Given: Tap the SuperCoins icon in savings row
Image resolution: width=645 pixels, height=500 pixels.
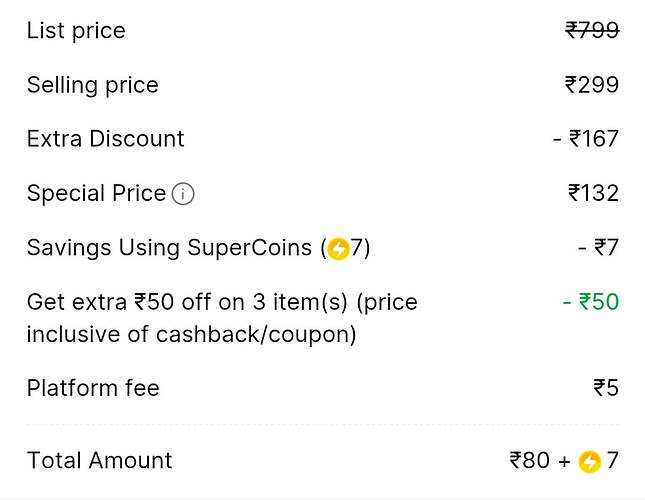Looking at the screenshot, I should pyautogui.click(x=338, y=249).
